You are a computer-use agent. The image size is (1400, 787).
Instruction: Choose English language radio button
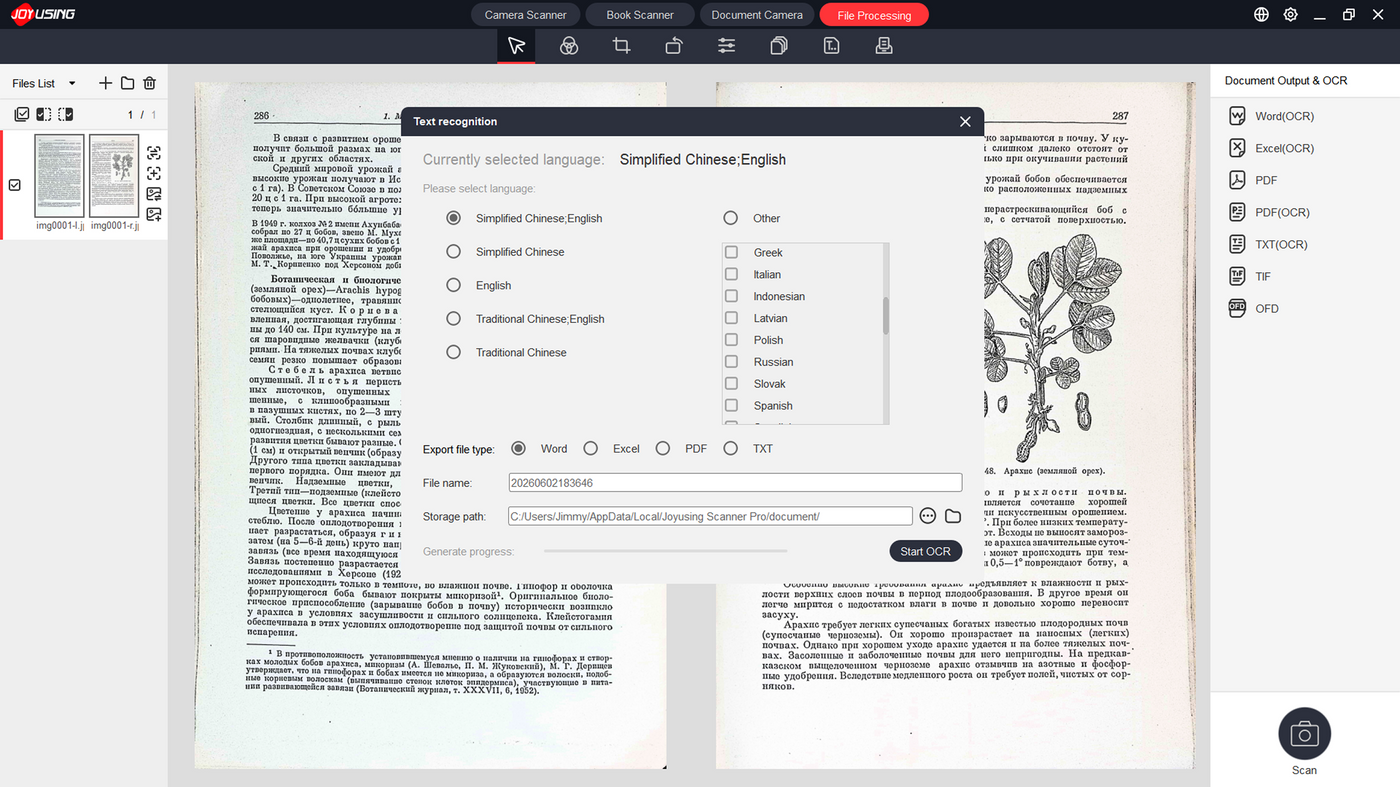click(x=453, y=285)
